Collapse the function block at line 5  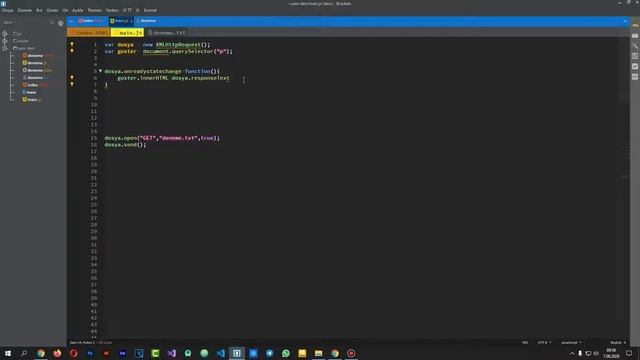(100, 71)
